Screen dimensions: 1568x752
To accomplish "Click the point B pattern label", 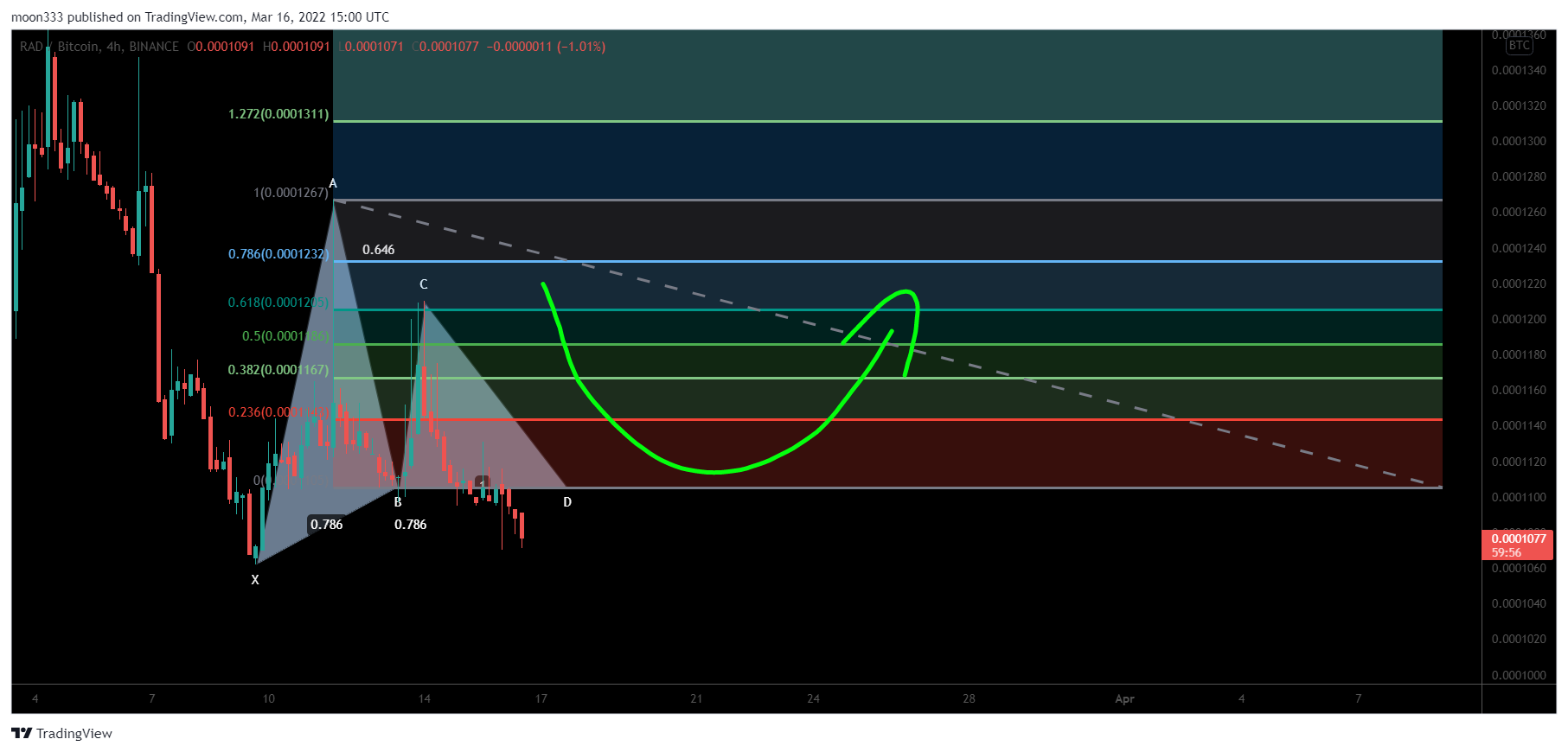I will click(x=398, y=502).
